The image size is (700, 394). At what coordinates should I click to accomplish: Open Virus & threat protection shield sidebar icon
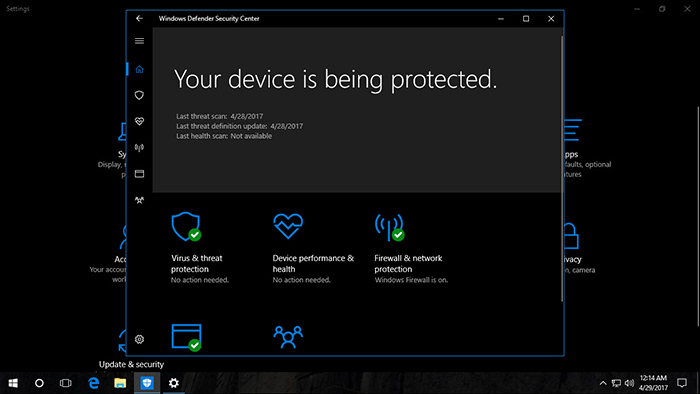[139, 95]
